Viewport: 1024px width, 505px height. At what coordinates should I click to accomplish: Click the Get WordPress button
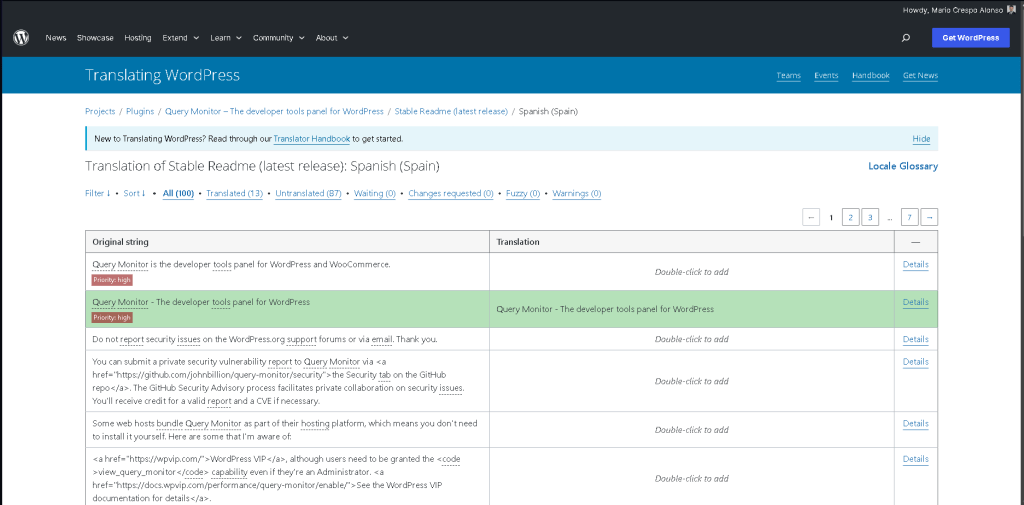click(970, 38)
